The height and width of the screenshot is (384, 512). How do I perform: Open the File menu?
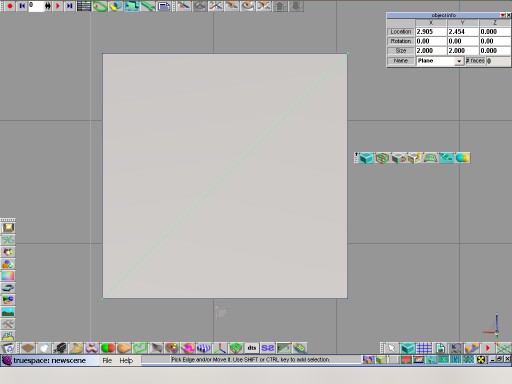click(x=107, y=360)
